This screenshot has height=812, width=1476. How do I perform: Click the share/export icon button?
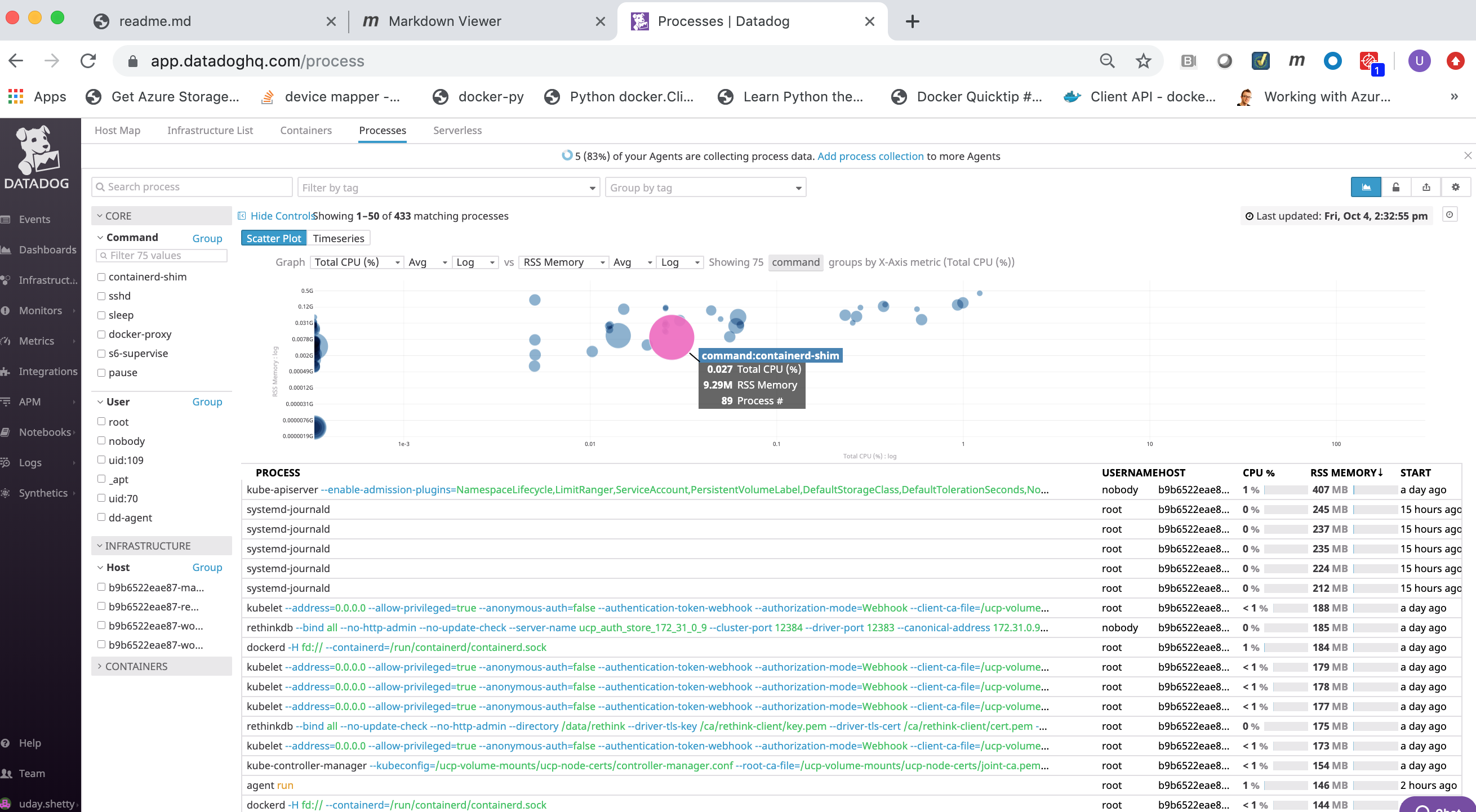[1426, 188]
